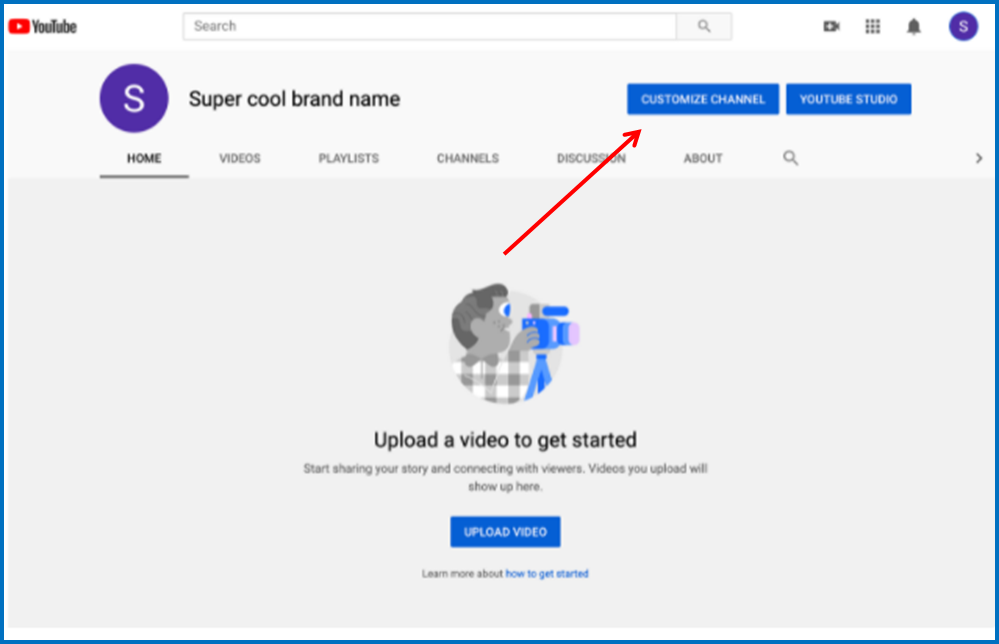Go to the About tab
Viewport: 999px width, 644px height.
[703, 158]
